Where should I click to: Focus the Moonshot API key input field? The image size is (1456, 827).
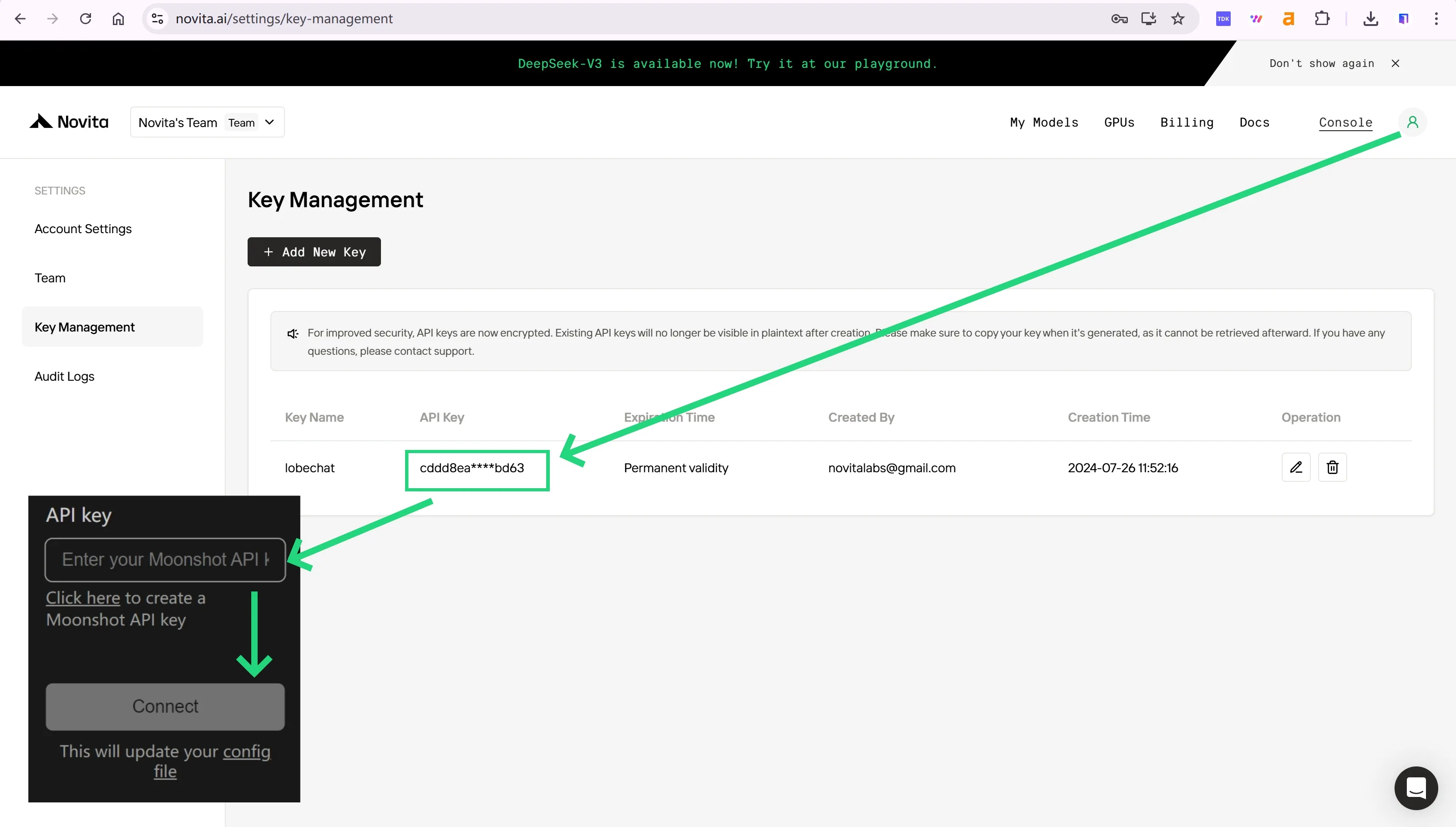[x=165, y=560]
